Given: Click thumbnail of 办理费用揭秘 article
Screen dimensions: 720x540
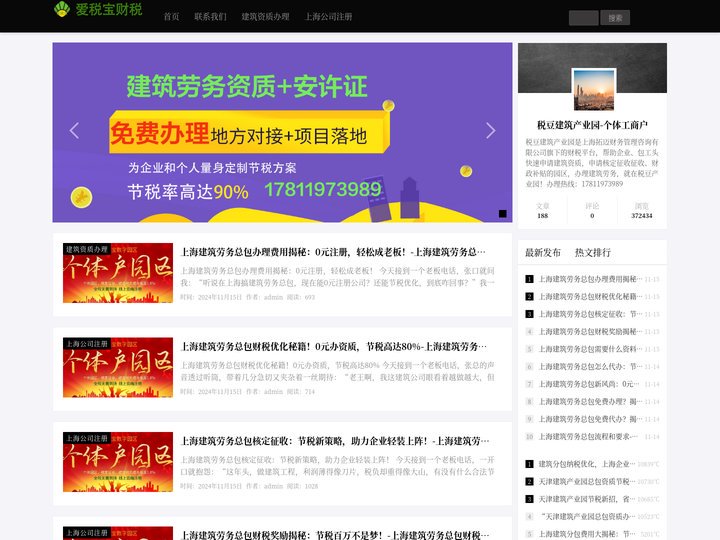Looking at the screenshot, I should tap(118, 273).
